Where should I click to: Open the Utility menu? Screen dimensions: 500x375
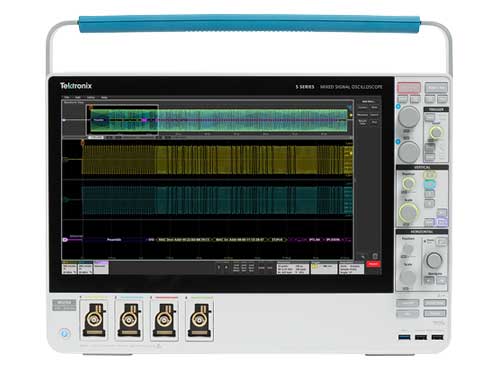[x=91, y=97]
